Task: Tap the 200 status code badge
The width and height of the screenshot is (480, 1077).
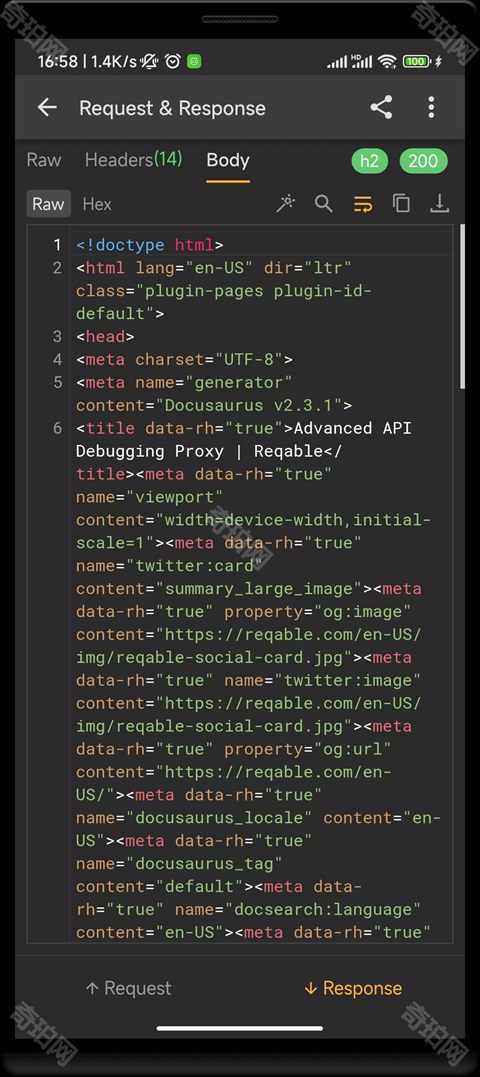Action: coord(423,161)
